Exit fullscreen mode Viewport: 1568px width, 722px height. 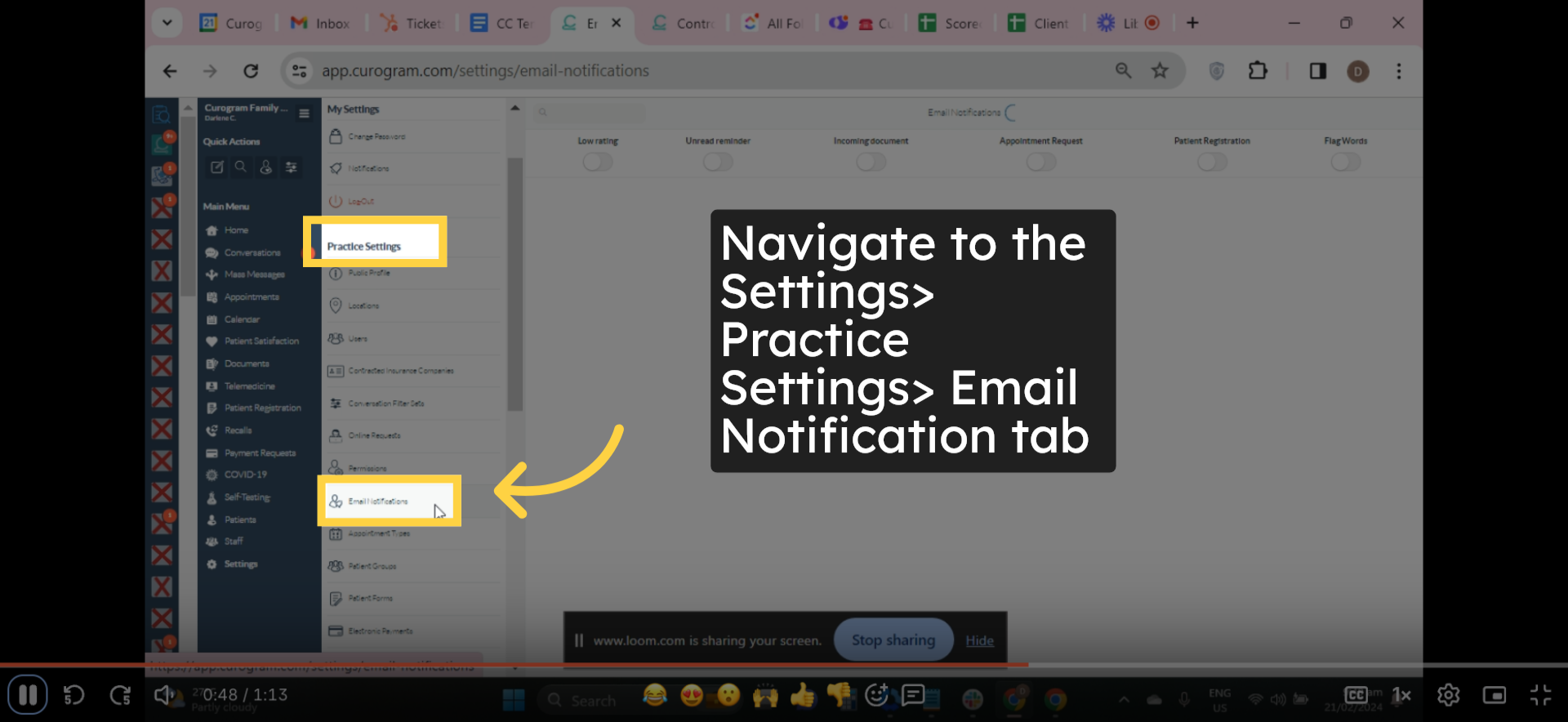[1540, 695]
